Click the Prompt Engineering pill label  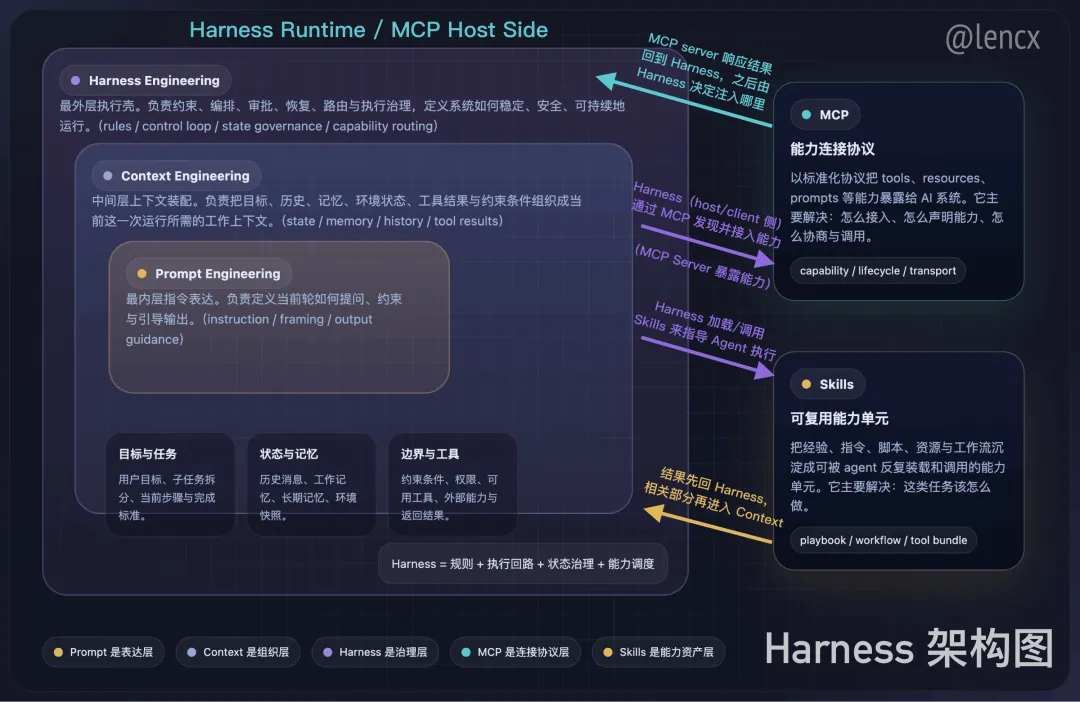tap(209, 273)
